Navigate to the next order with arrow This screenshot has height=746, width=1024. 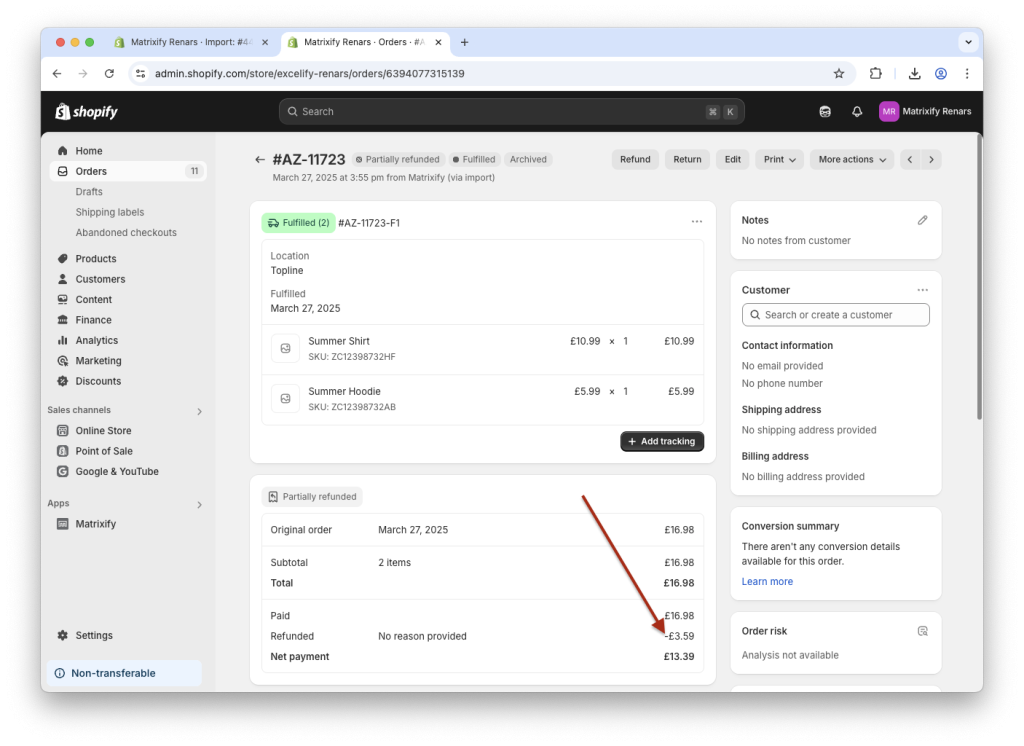click(x=930, y=159)
